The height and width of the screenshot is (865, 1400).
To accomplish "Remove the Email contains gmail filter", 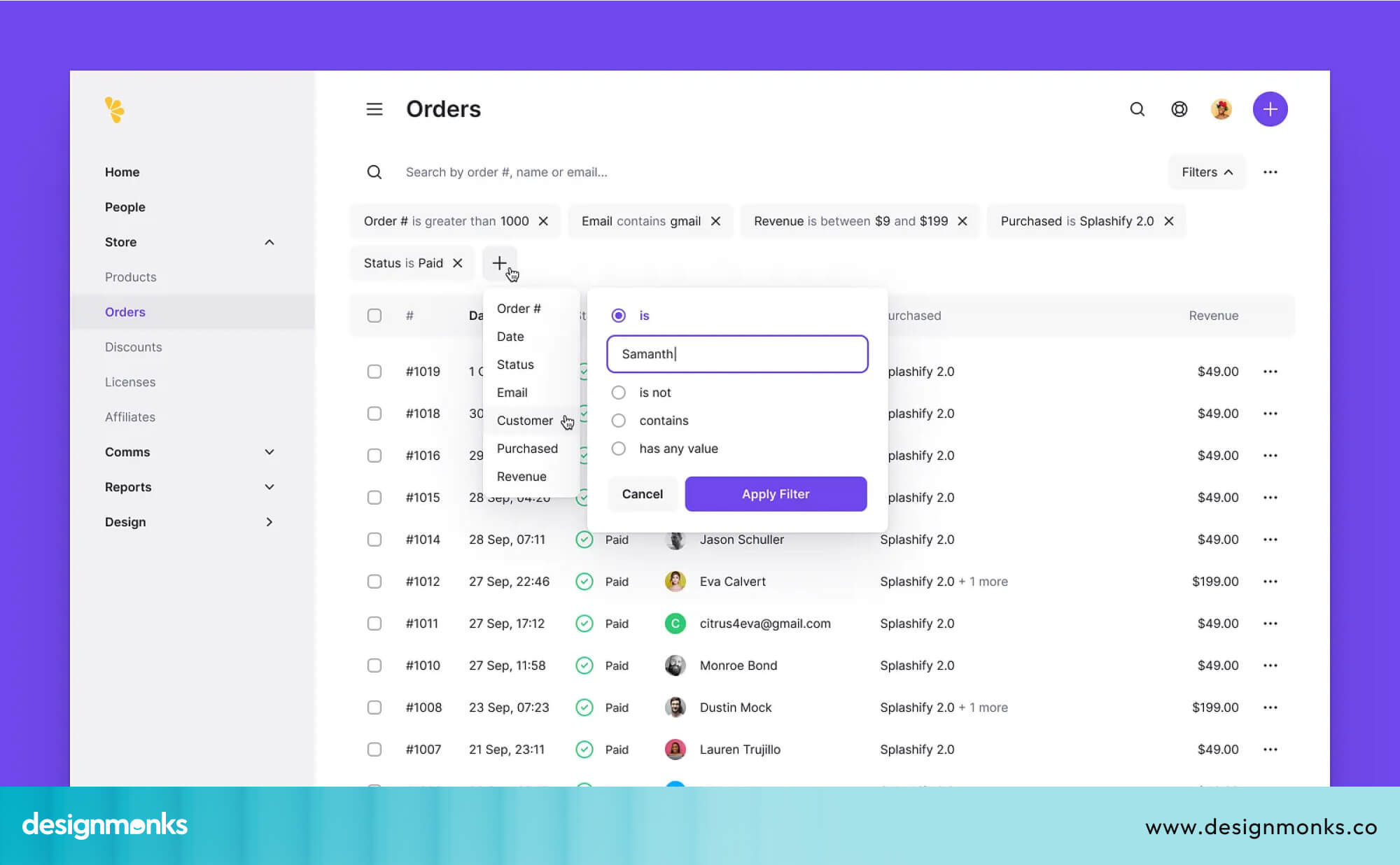I will pos(715,221).
